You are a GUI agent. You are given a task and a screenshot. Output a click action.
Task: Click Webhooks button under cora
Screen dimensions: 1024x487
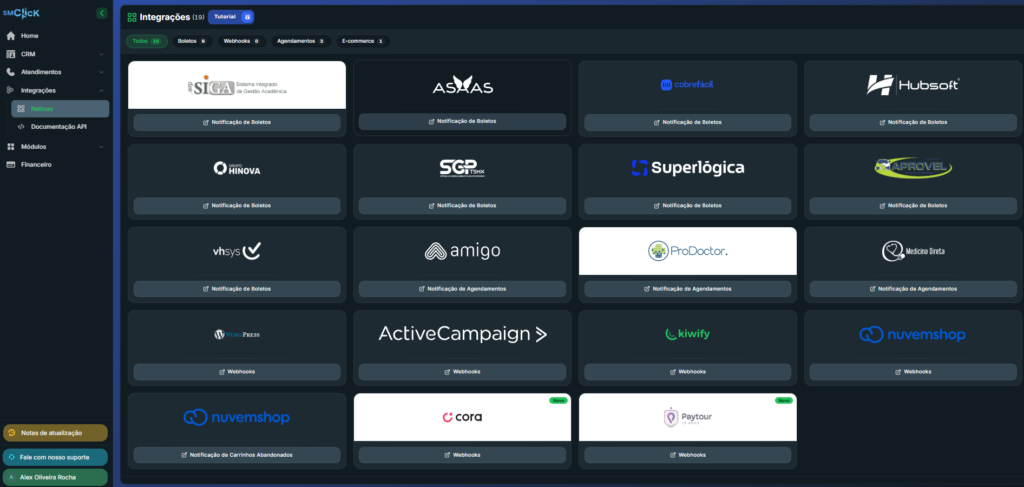pyautogui.click(x=462, y=455)
